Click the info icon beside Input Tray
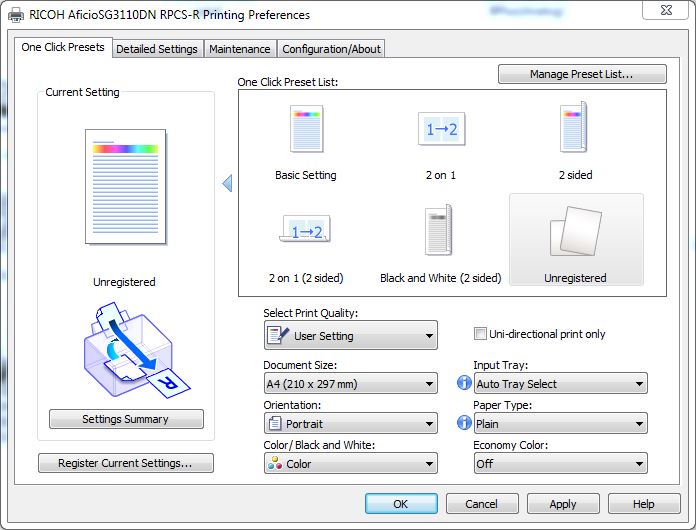Image resolution: width=696 pixels, height=530 pixels. click(x=464, y=383)
